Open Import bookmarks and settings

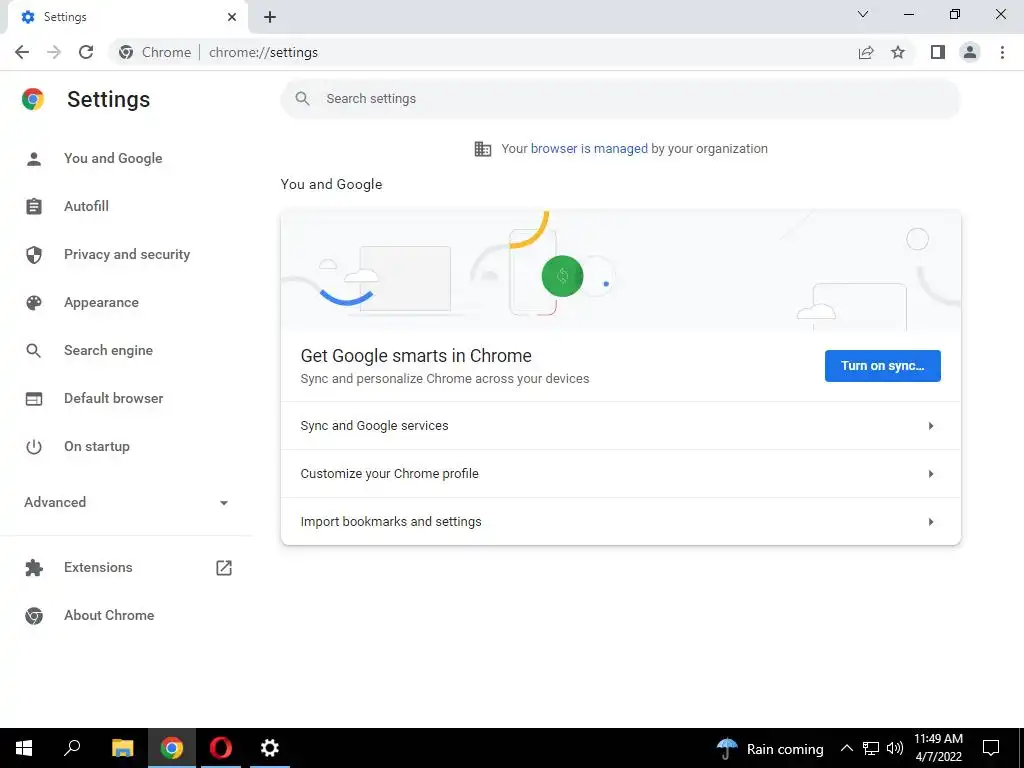point(620,522)
